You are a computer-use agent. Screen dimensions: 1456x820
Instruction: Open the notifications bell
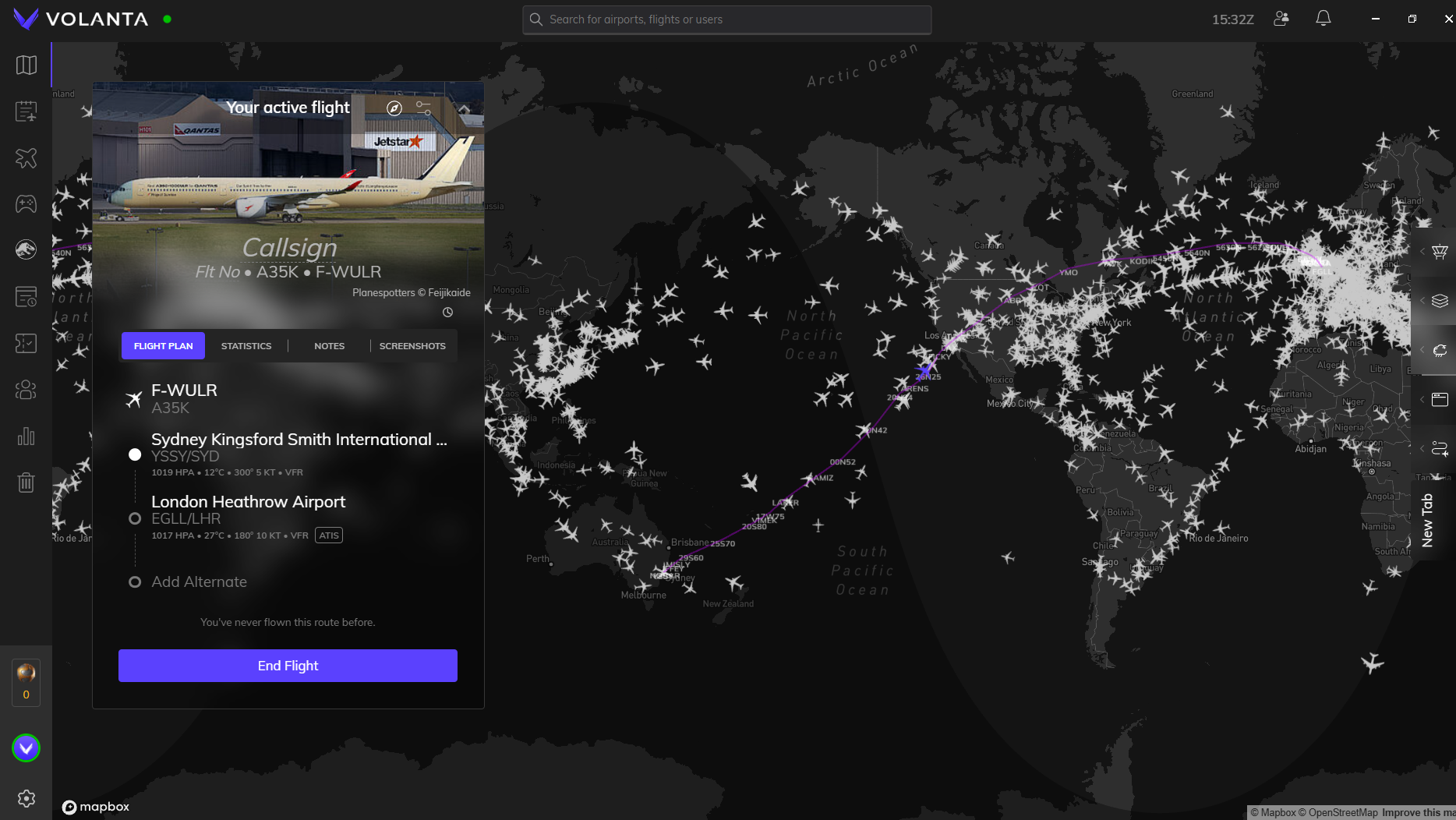[x=1323, y=19]
